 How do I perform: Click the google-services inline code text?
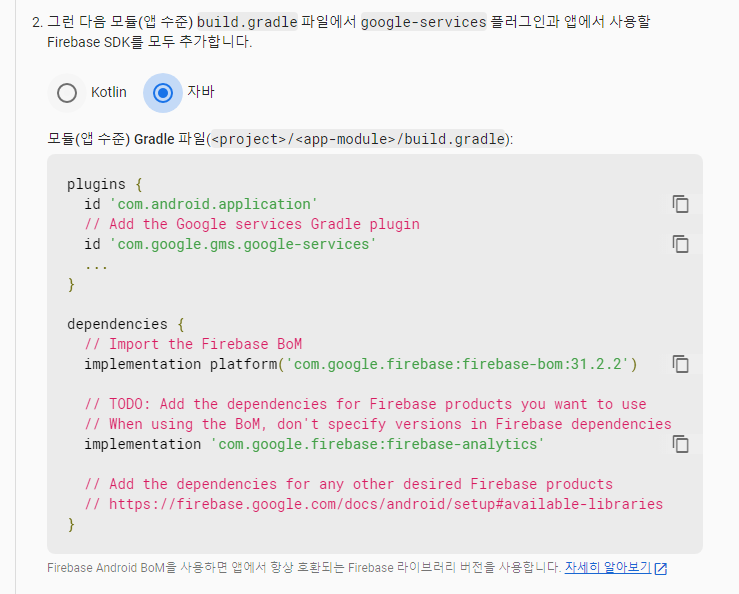(x=423, y=22)
